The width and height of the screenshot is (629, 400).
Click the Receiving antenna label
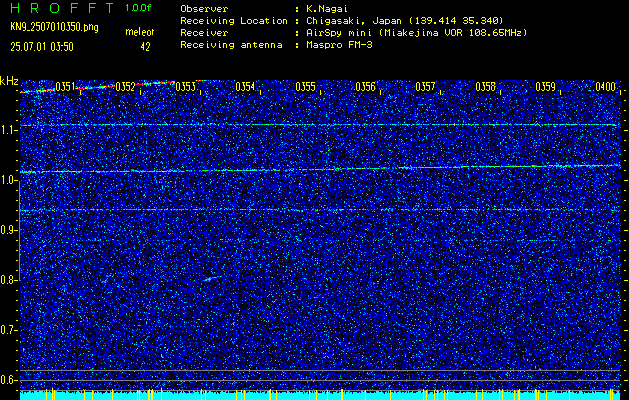point(231,45)
